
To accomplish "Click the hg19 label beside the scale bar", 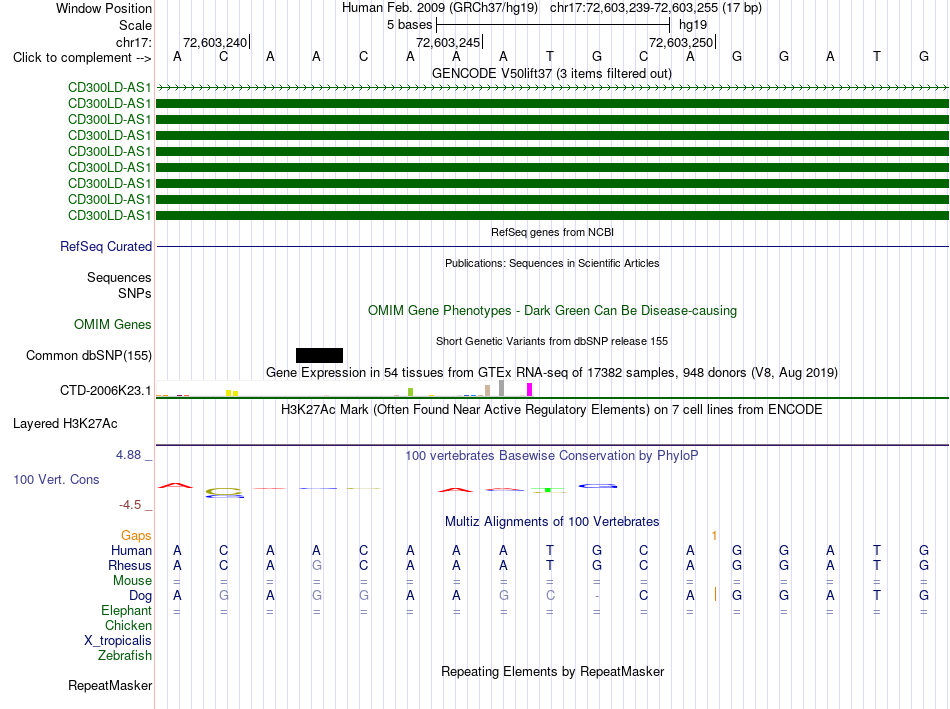I will point(693,25).
